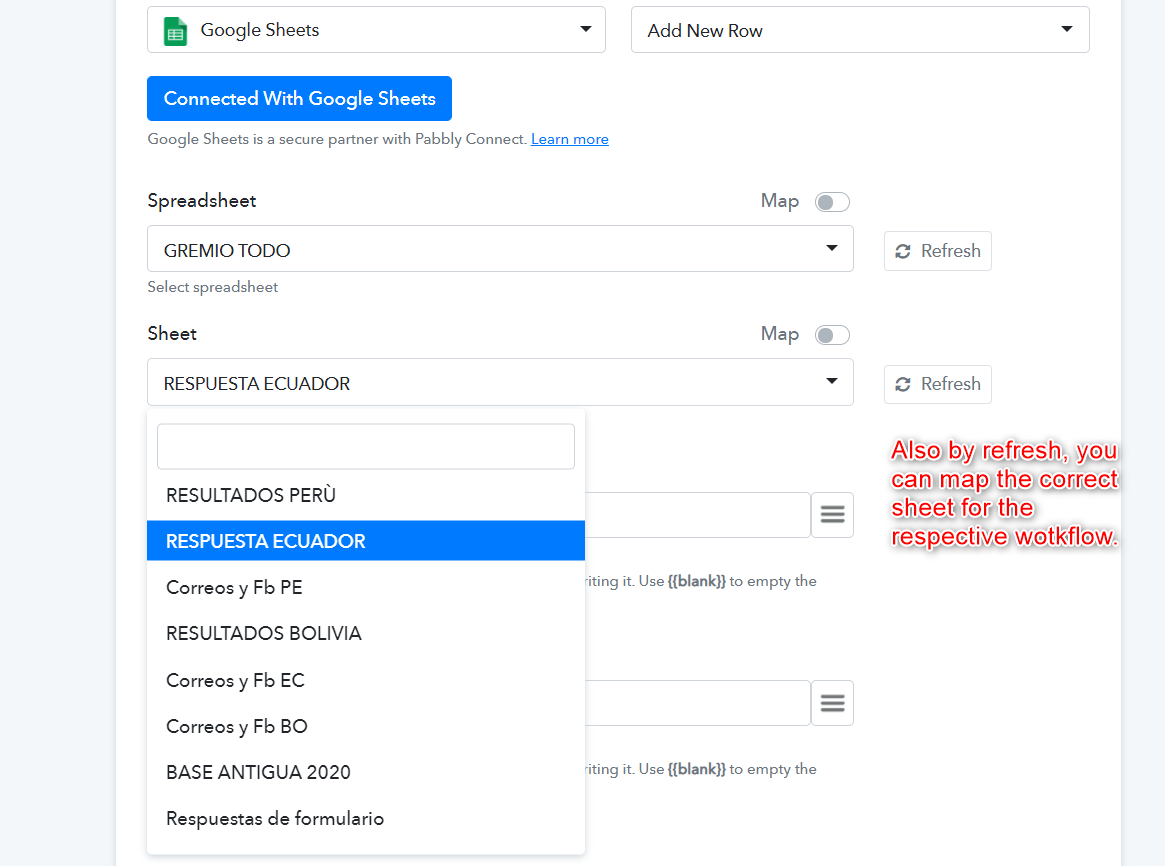
Task: Open the Add New Row action dropdown
Action: tap(860, 30)
